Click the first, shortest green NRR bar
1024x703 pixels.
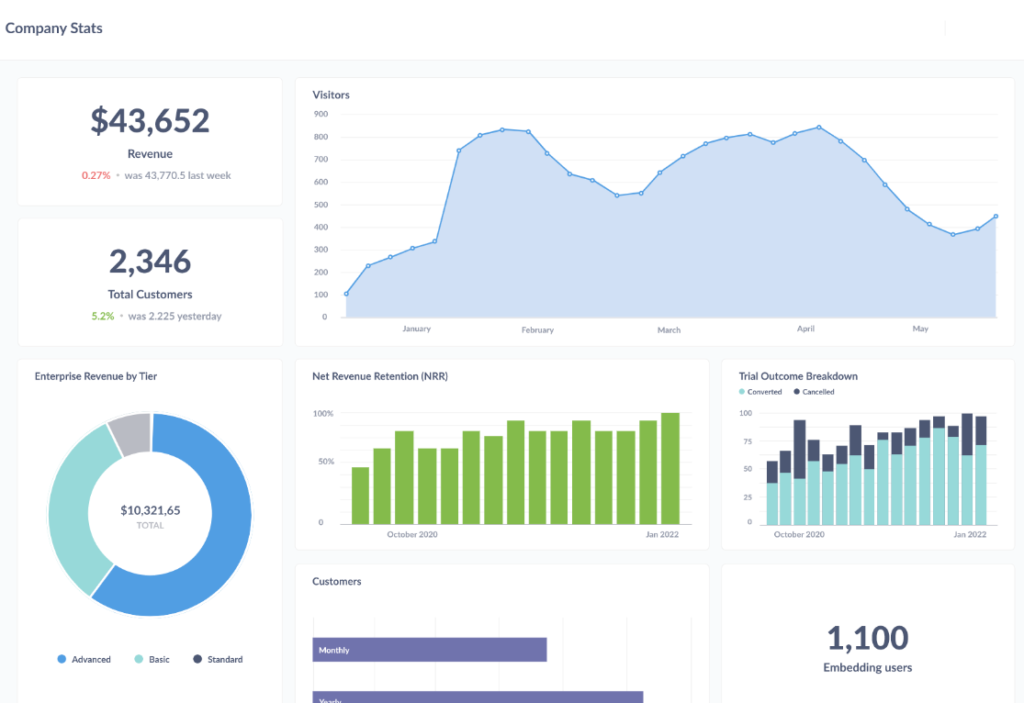pyautogui.click(x=360, y=496)
